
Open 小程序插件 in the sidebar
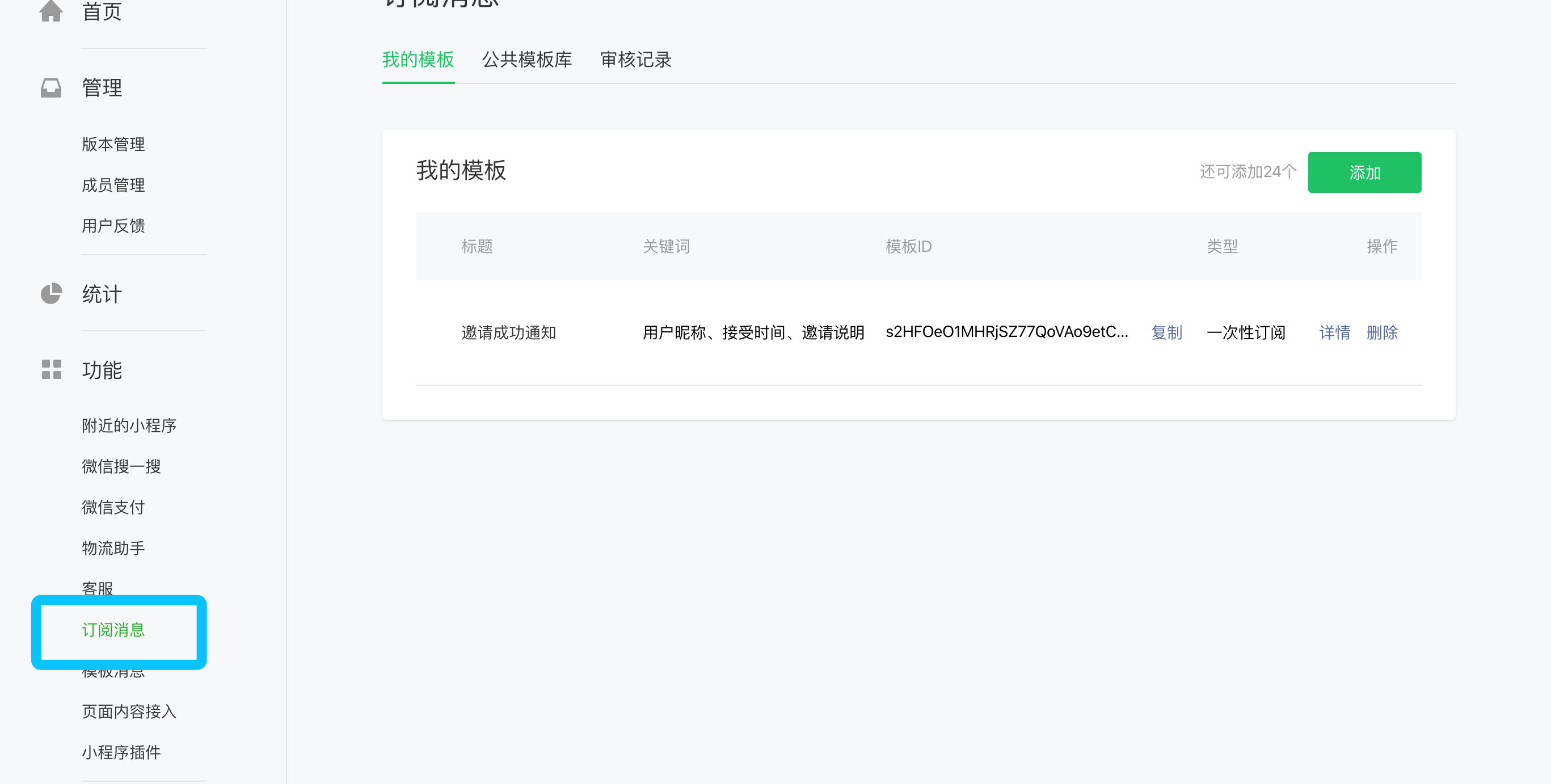[121, 752]
